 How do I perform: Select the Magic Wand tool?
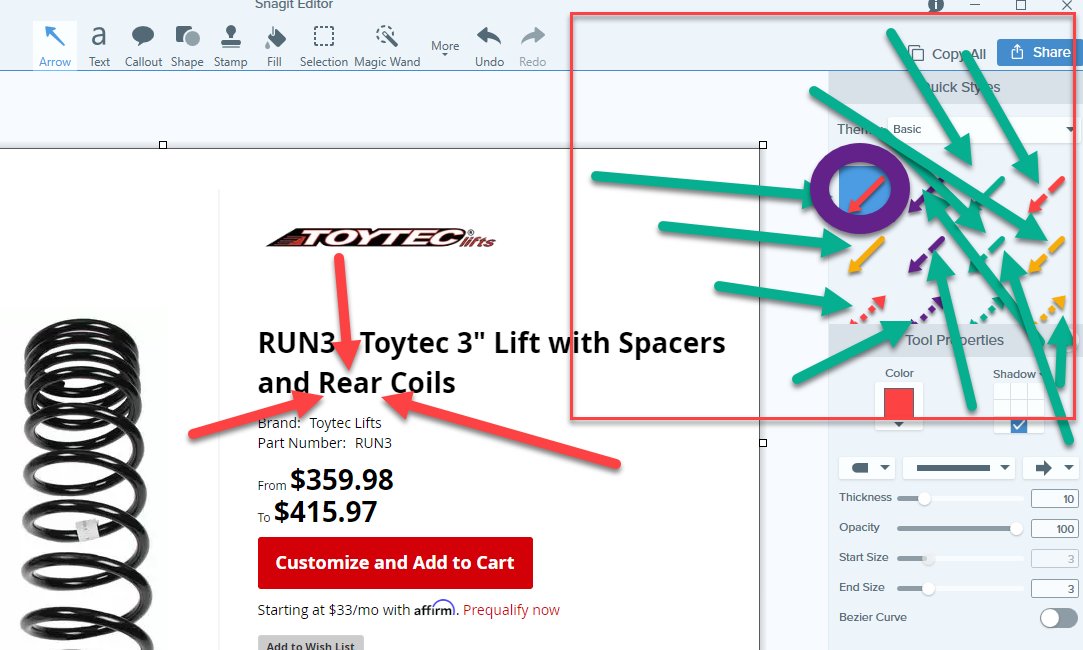click(387, 46)
